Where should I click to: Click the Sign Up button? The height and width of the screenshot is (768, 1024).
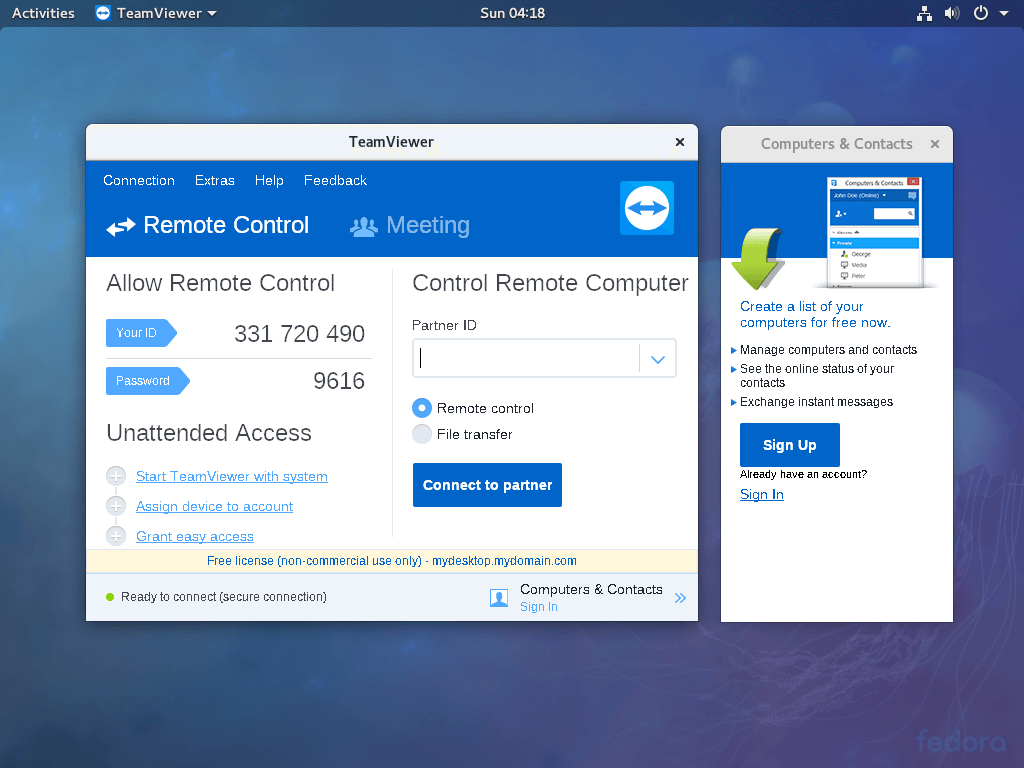[790, 445]
